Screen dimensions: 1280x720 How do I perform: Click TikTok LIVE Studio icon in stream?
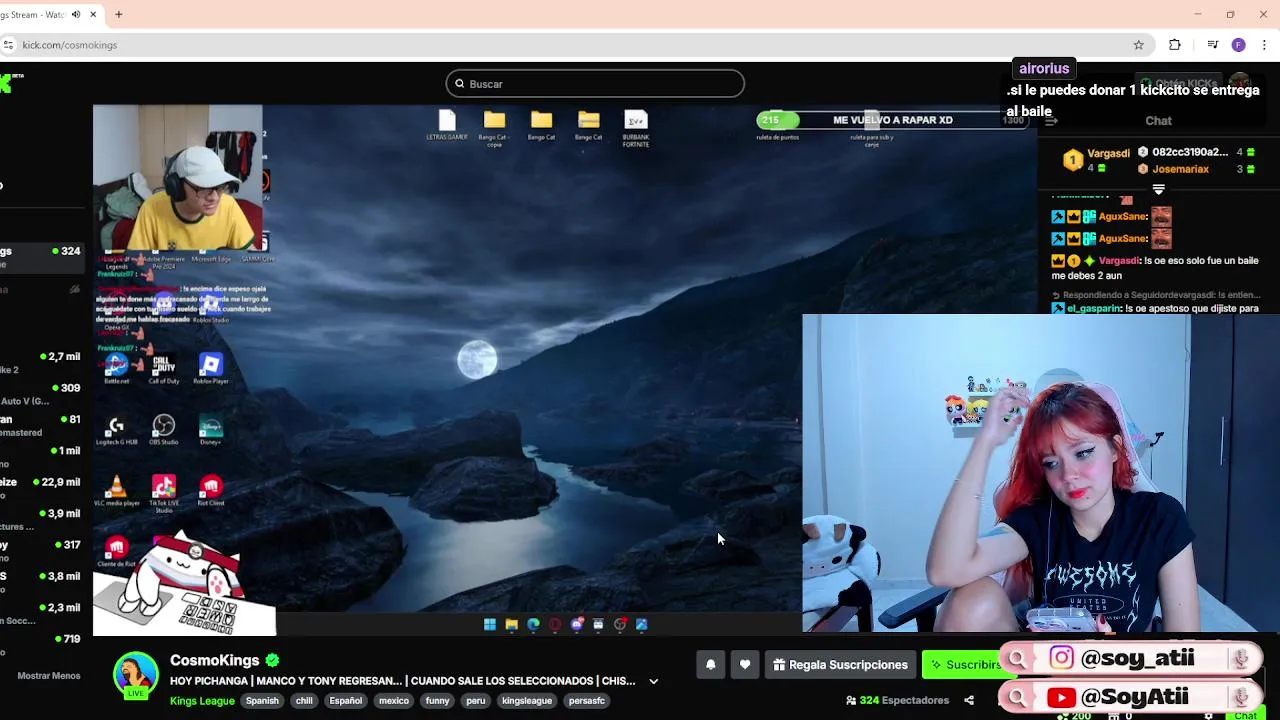tap(164, 493)
